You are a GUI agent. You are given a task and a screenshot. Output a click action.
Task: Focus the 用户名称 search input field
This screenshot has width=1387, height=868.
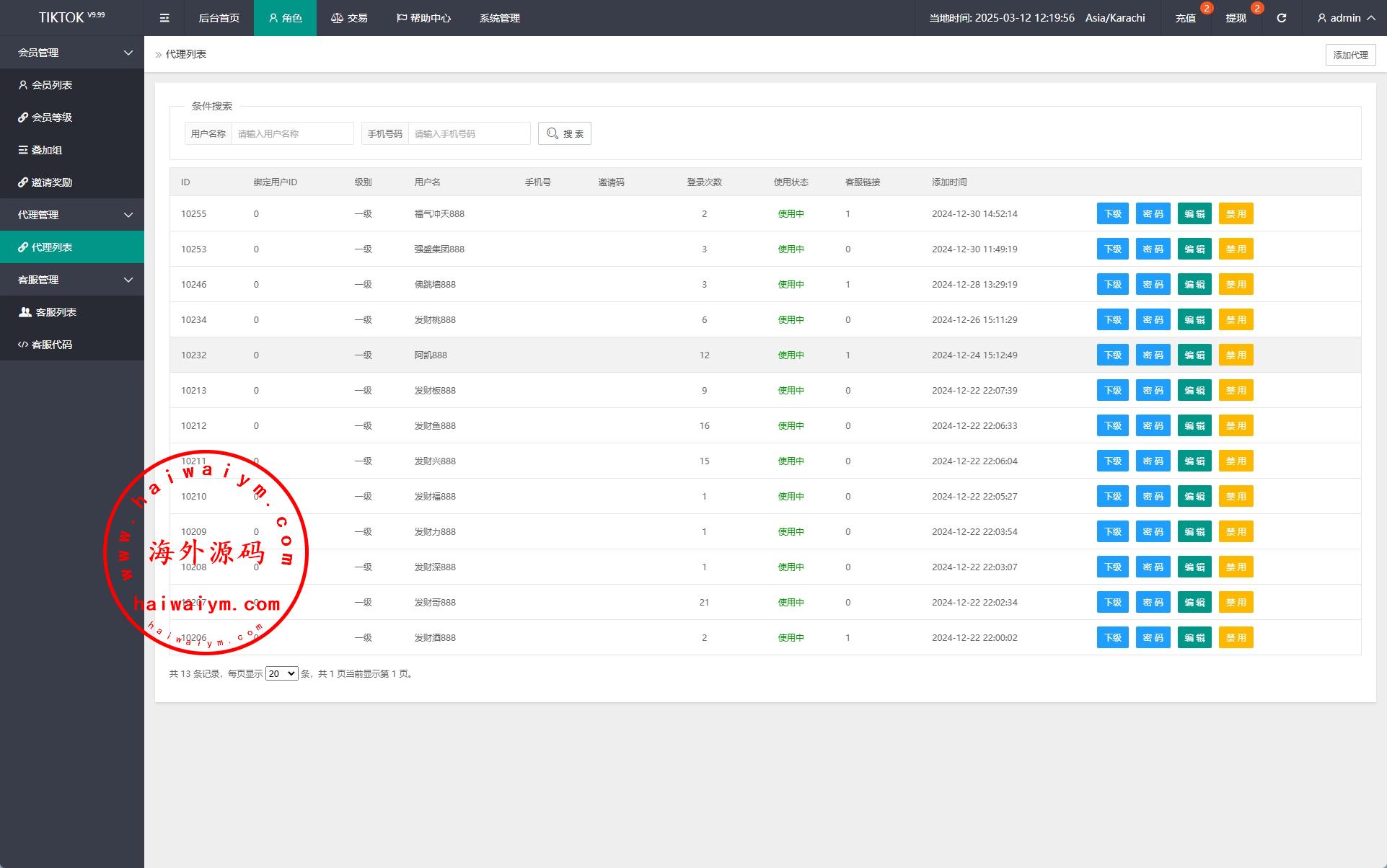point(292,133)
